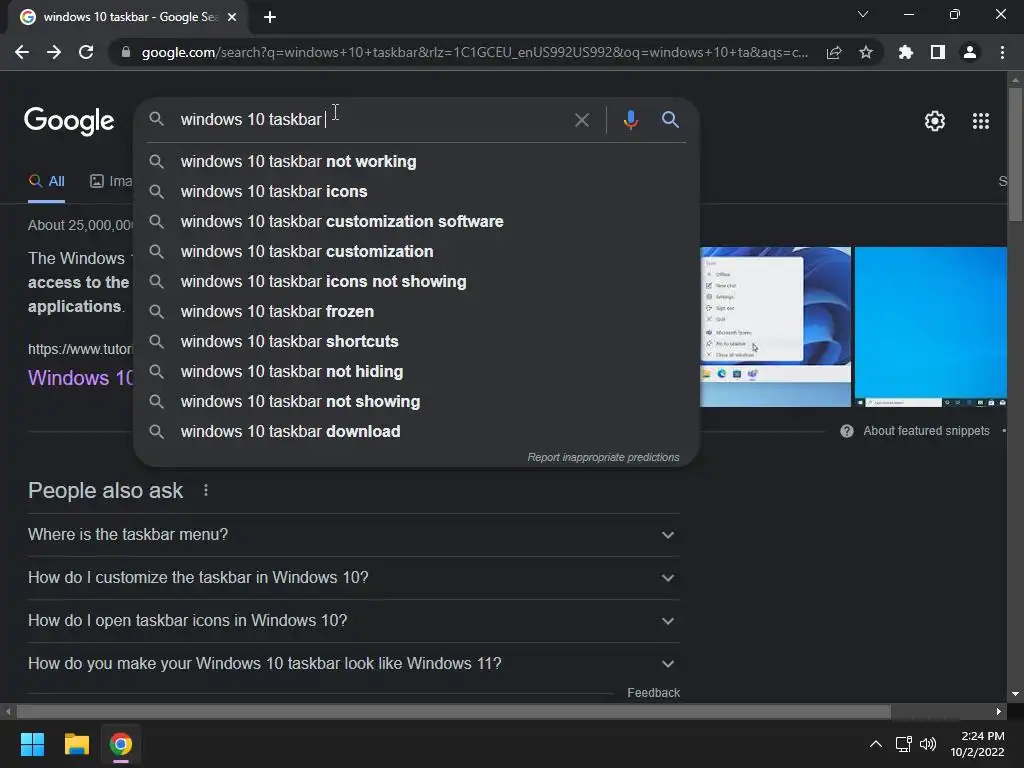Select suggestion 'windows 10 taskbar download'
Viewport: 1024px width, 768px height.
pos(416,432)
